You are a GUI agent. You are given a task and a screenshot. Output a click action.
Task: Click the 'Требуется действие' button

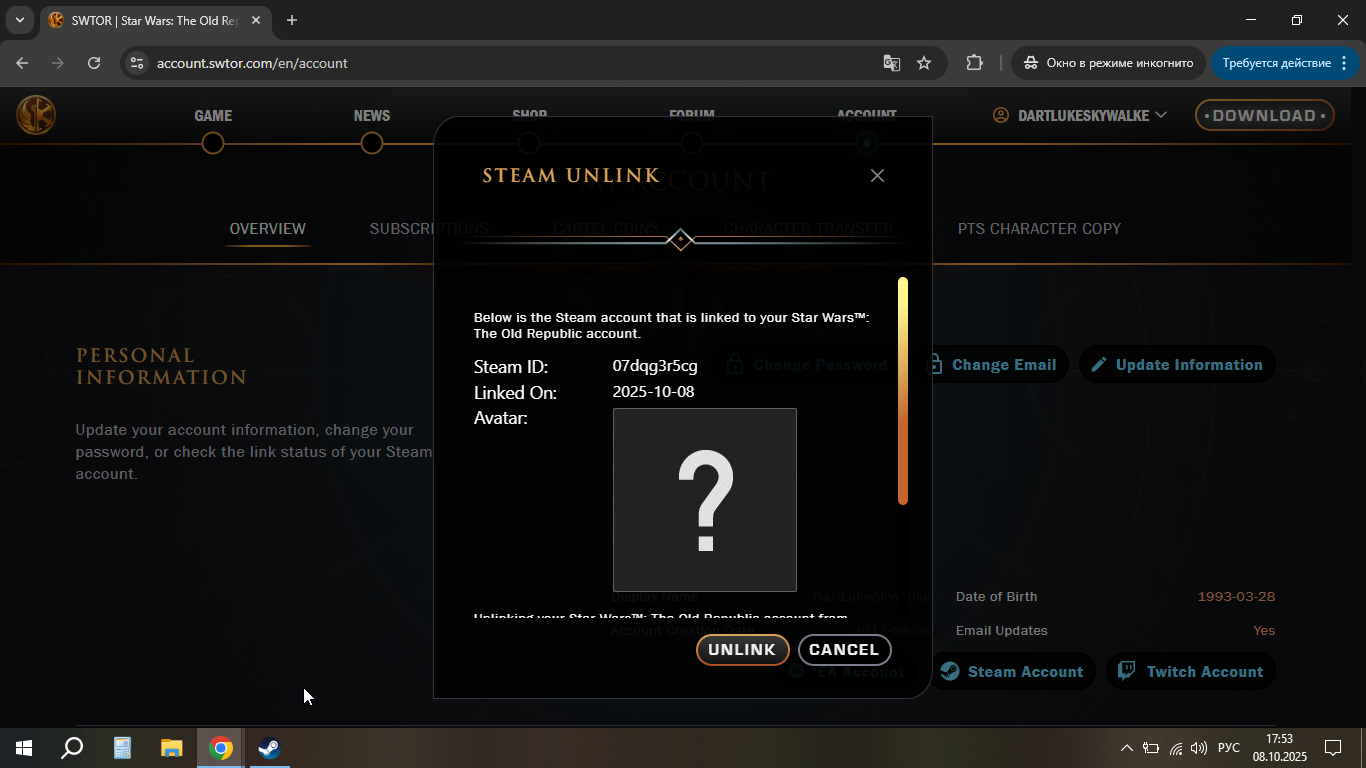[x=1286, y=63]
